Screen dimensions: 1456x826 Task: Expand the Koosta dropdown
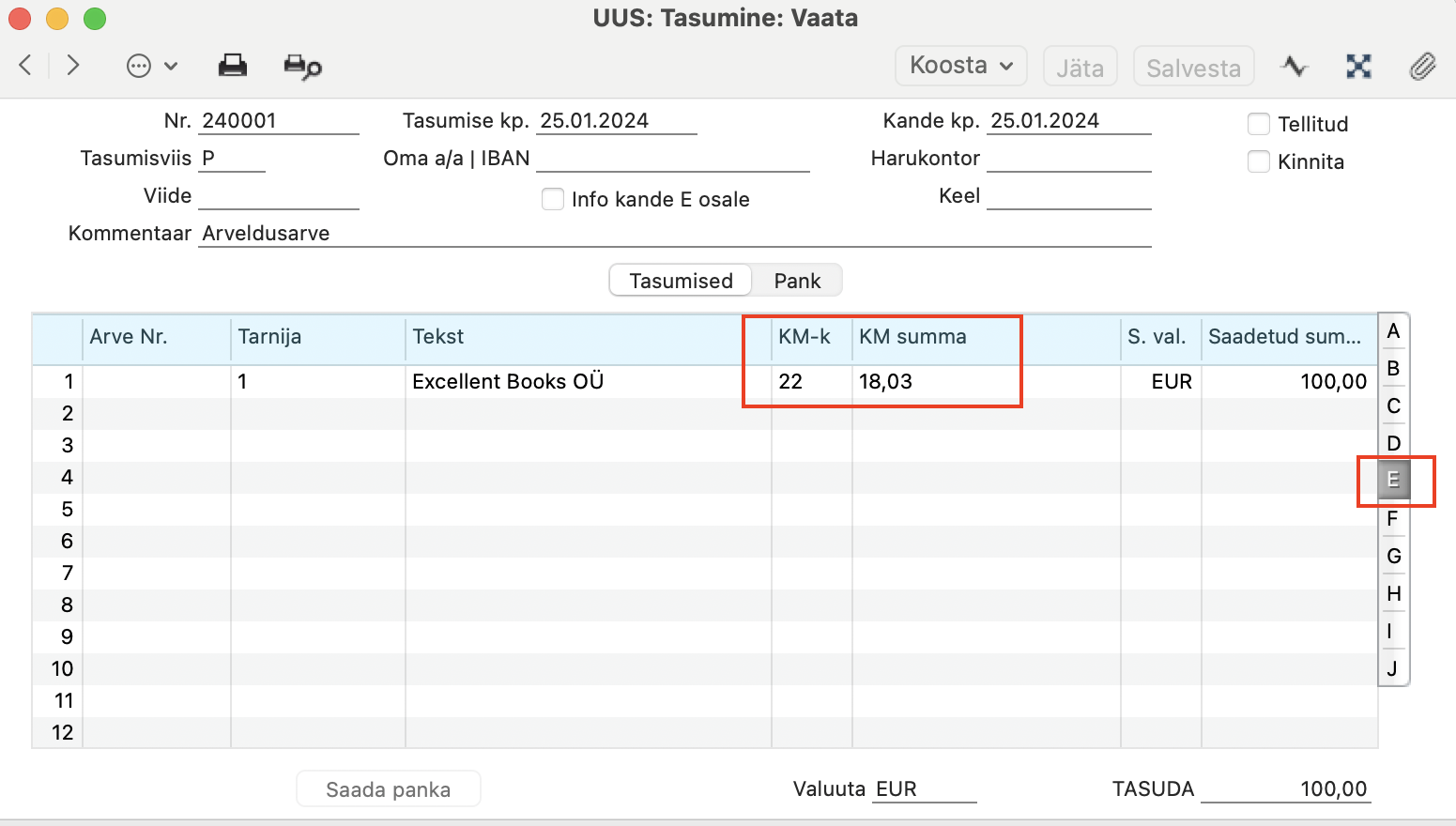pos(961,66)
